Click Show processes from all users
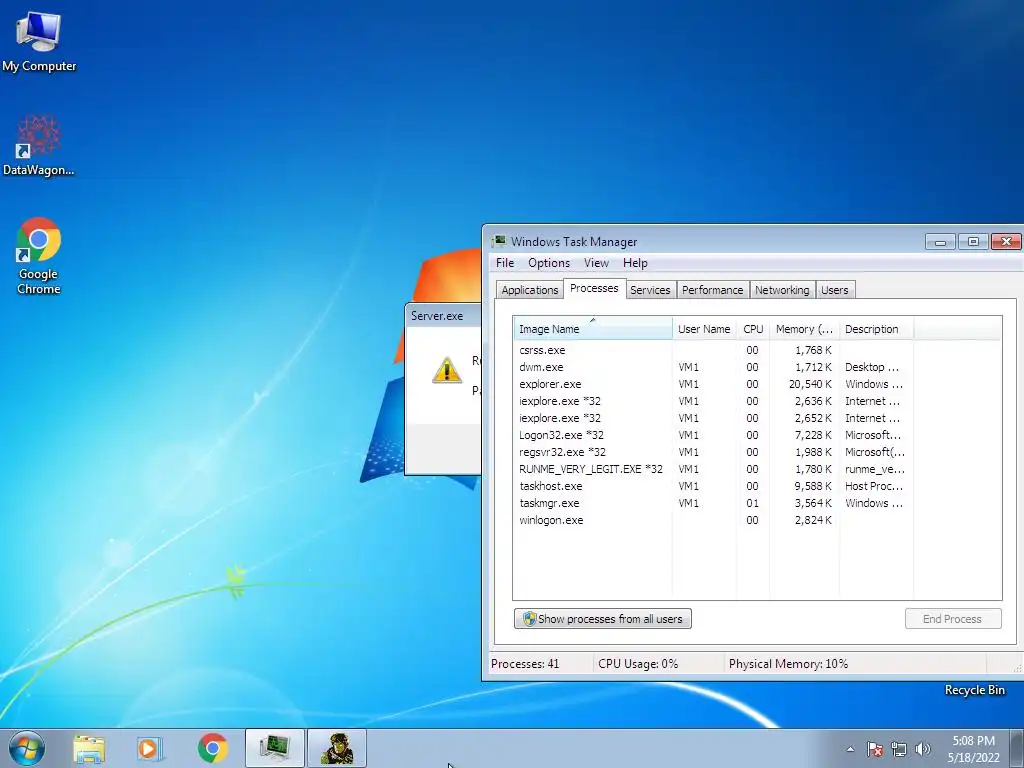The width and height of the screenshot is (1024, 768). pos(603,618)
